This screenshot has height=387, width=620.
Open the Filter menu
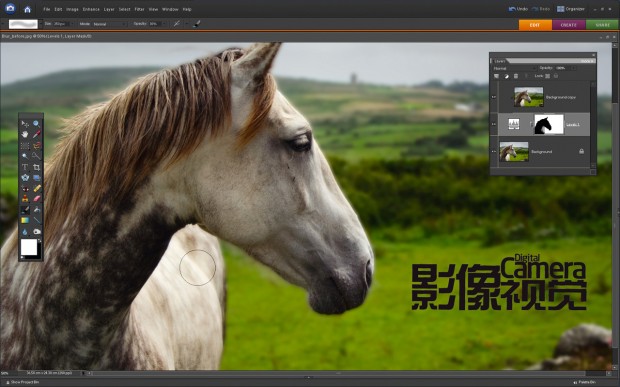139,9
